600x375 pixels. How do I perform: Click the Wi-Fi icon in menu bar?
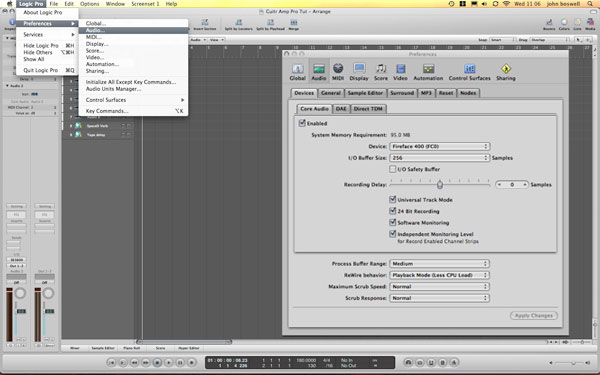(x=506, y=4)
